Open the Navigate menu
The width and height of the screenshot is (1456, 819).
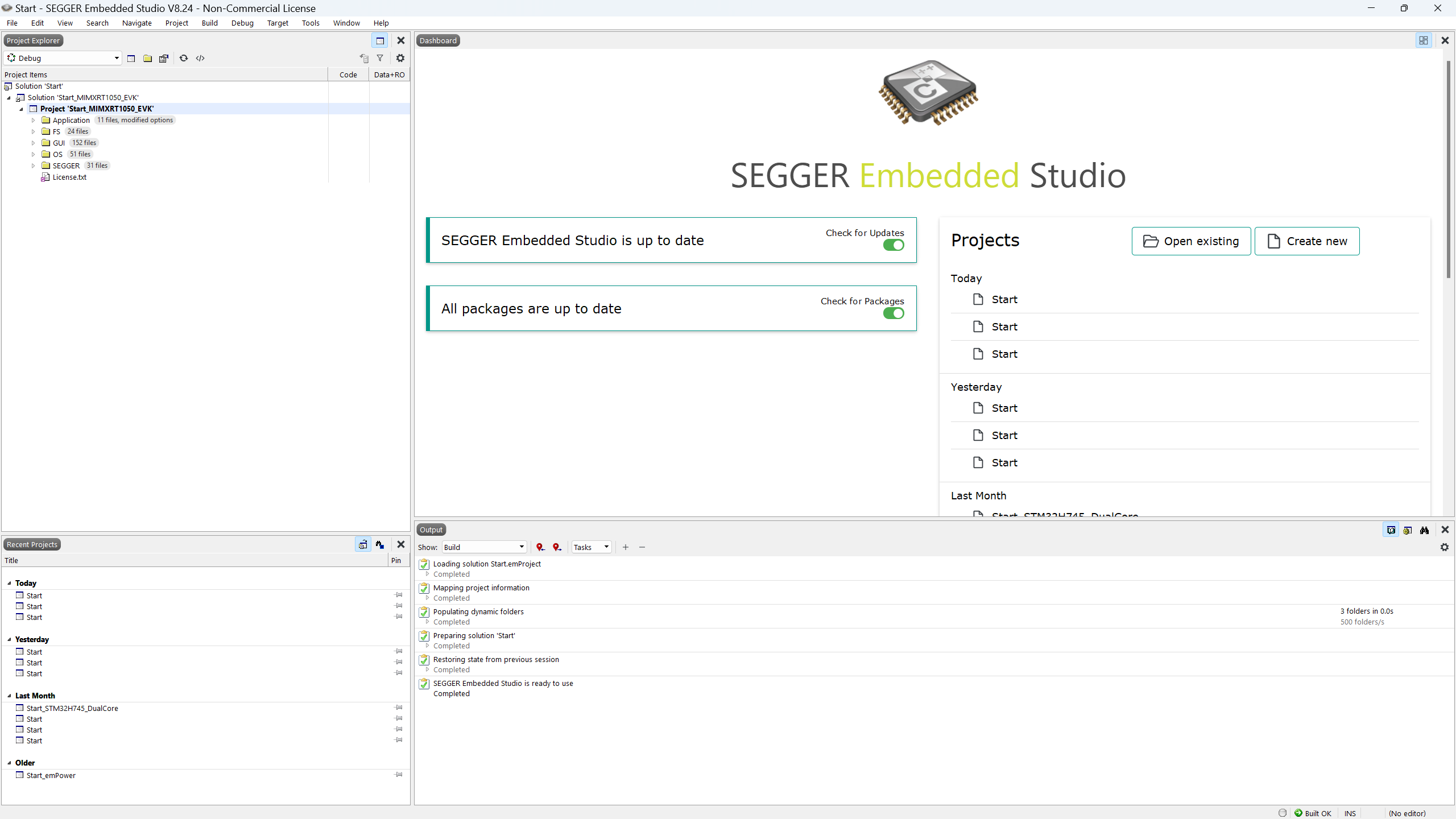point(137,23)
